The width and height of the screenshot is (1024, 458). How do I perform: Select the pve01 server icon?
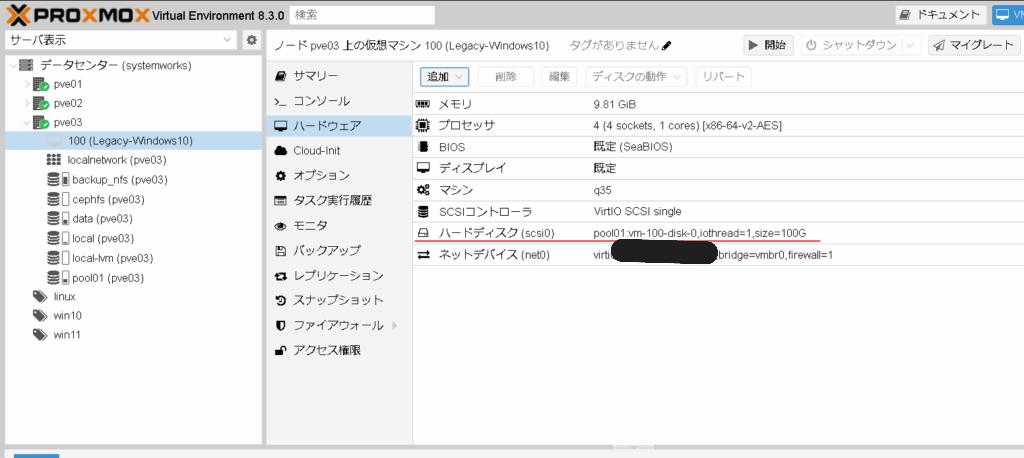pos(41,84)
